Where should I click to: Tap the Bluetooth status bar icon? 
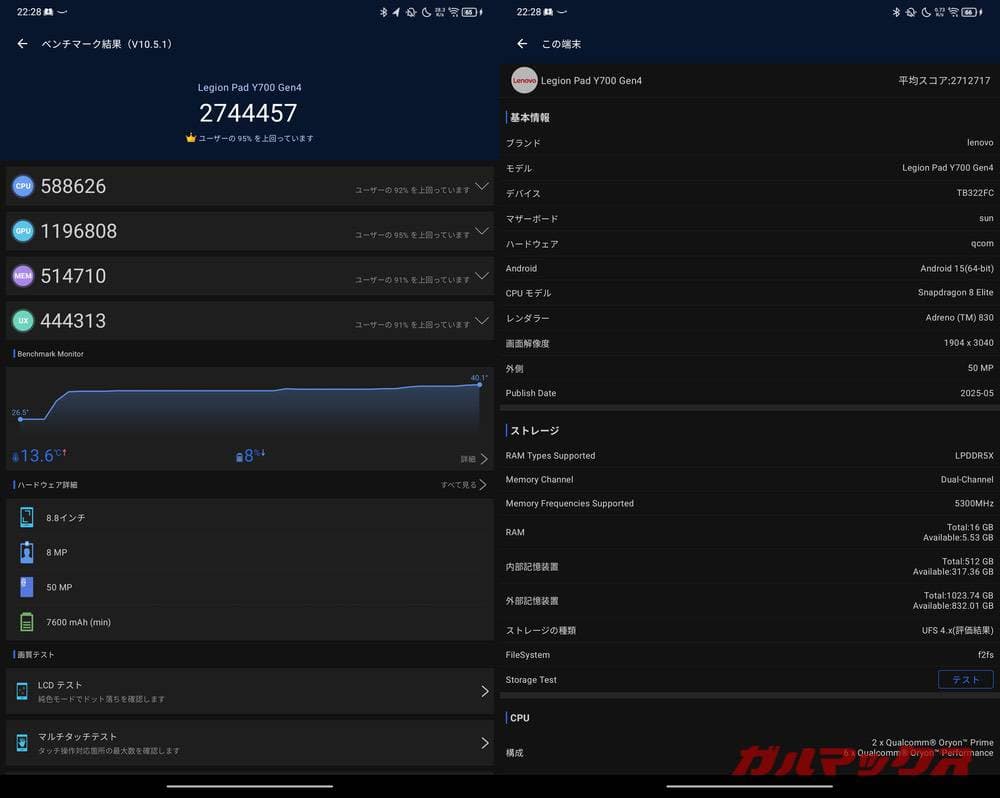tap(384, 11)
